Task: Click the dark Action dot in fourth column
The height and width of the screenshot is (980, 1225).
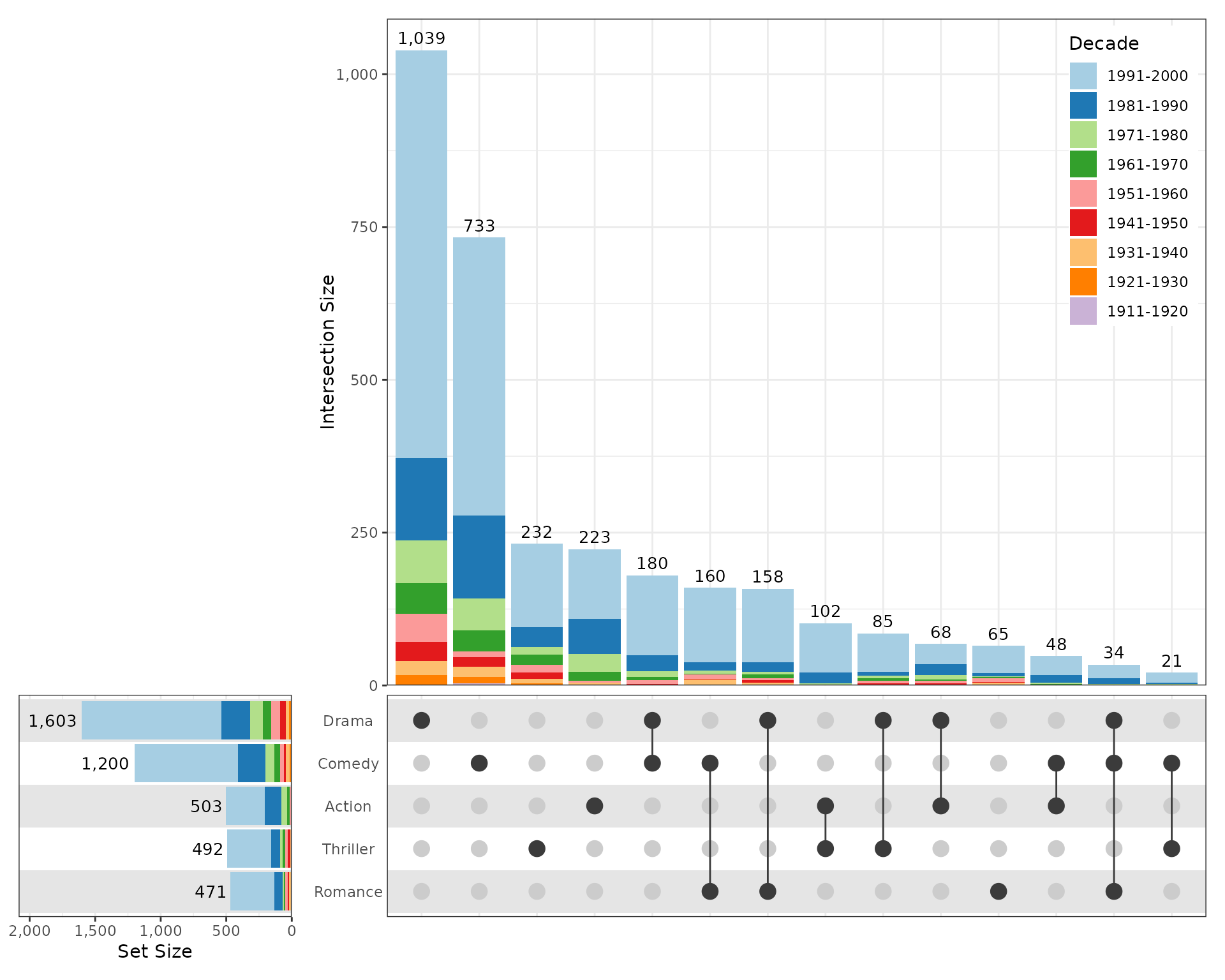Action: click(595, 806)
